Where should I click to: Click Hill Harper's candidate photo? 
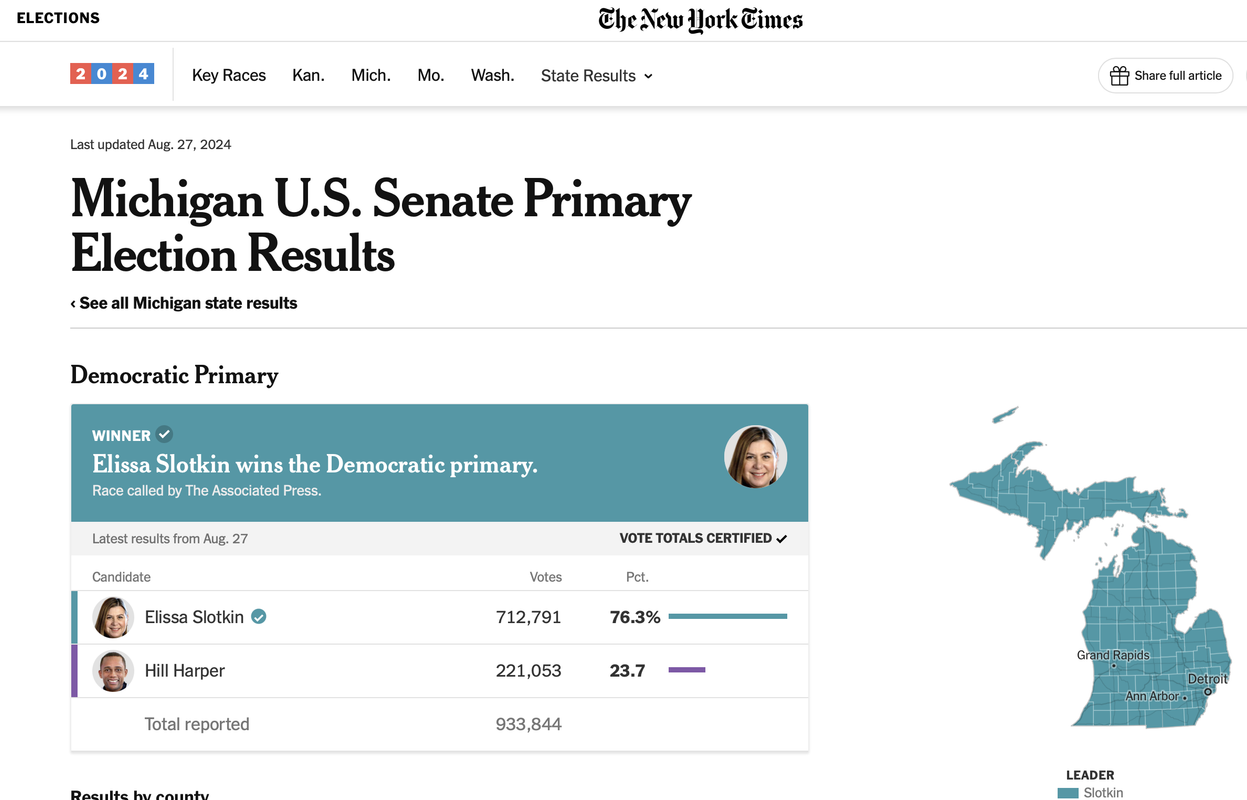pos(113,671)
